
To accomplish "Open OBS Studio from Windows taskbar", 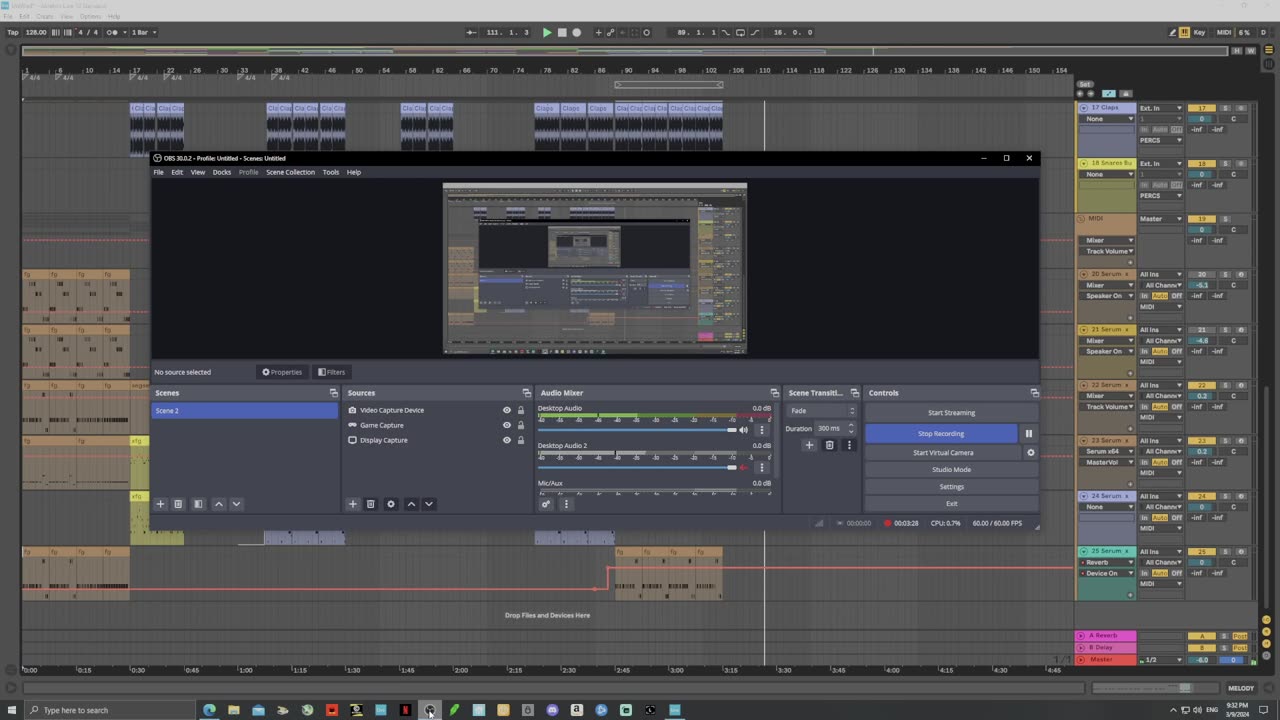I will click(x=430, y=710).
